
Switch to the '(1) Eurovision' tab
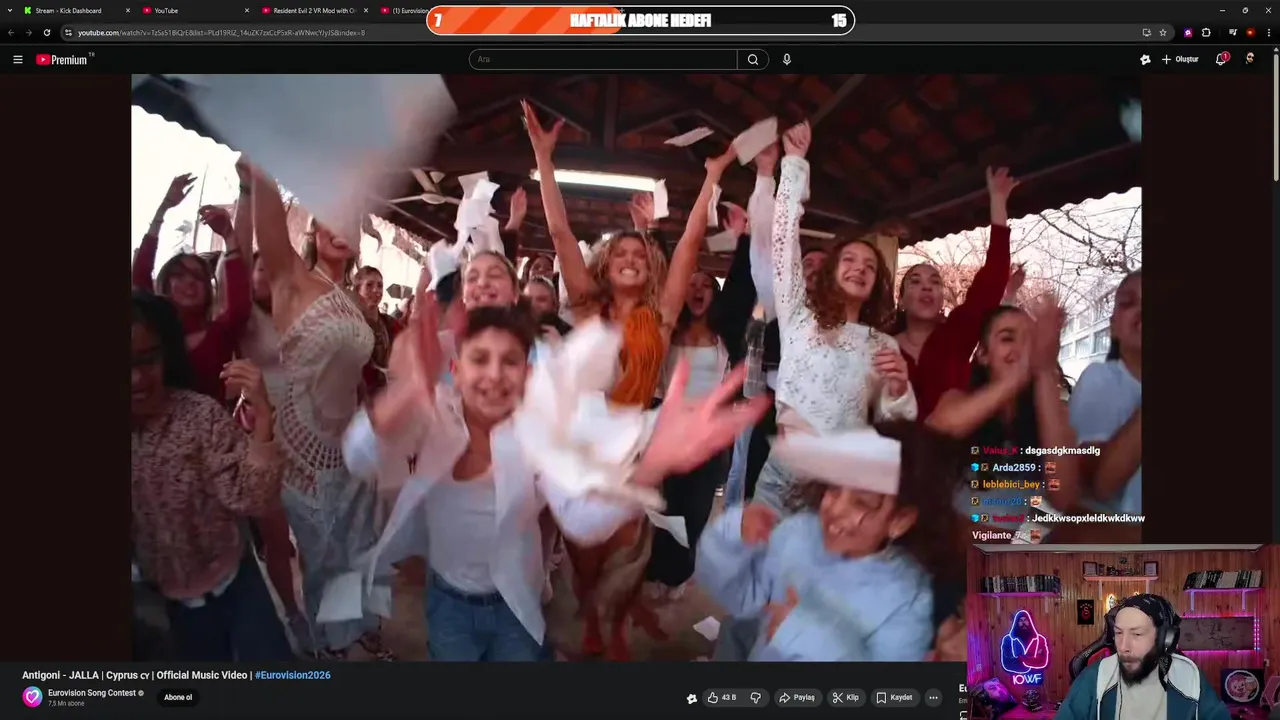(402, 10)
